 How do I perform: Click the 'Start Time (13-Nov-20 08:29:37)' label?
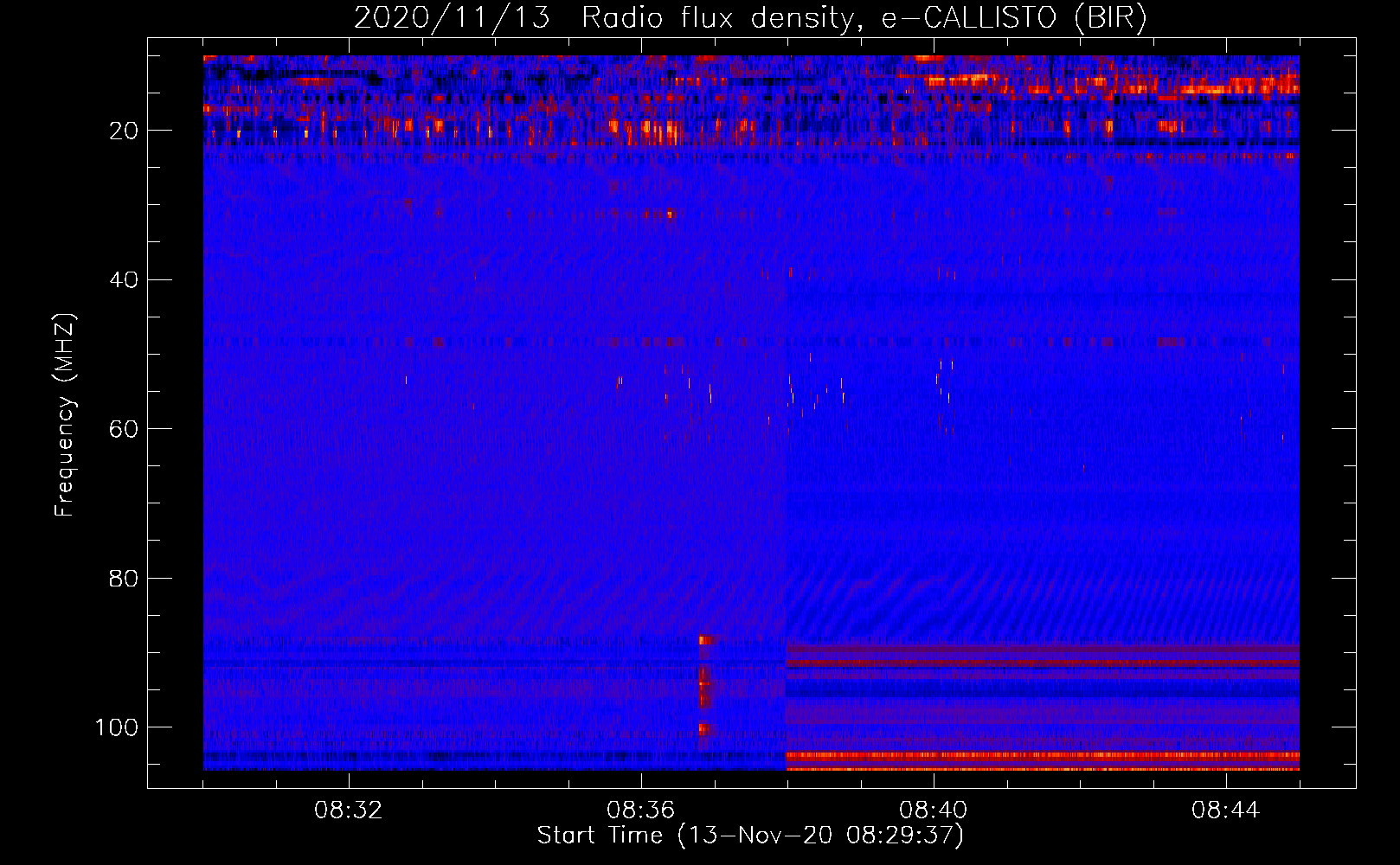(x=750, y=836)
